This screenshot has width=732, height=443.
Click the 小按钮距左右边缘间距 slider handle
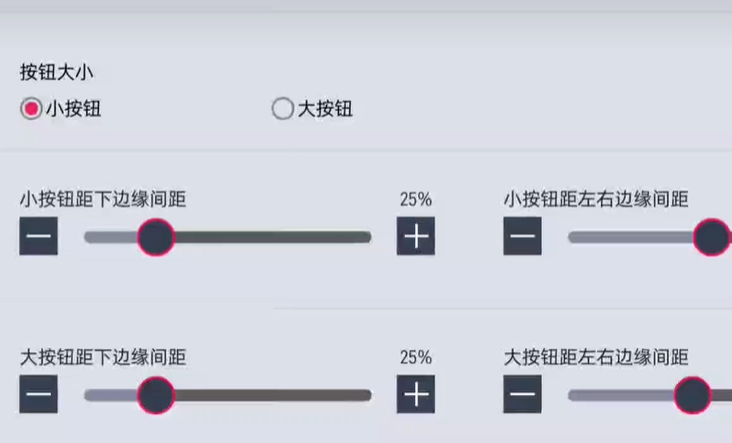coord(712,237)
